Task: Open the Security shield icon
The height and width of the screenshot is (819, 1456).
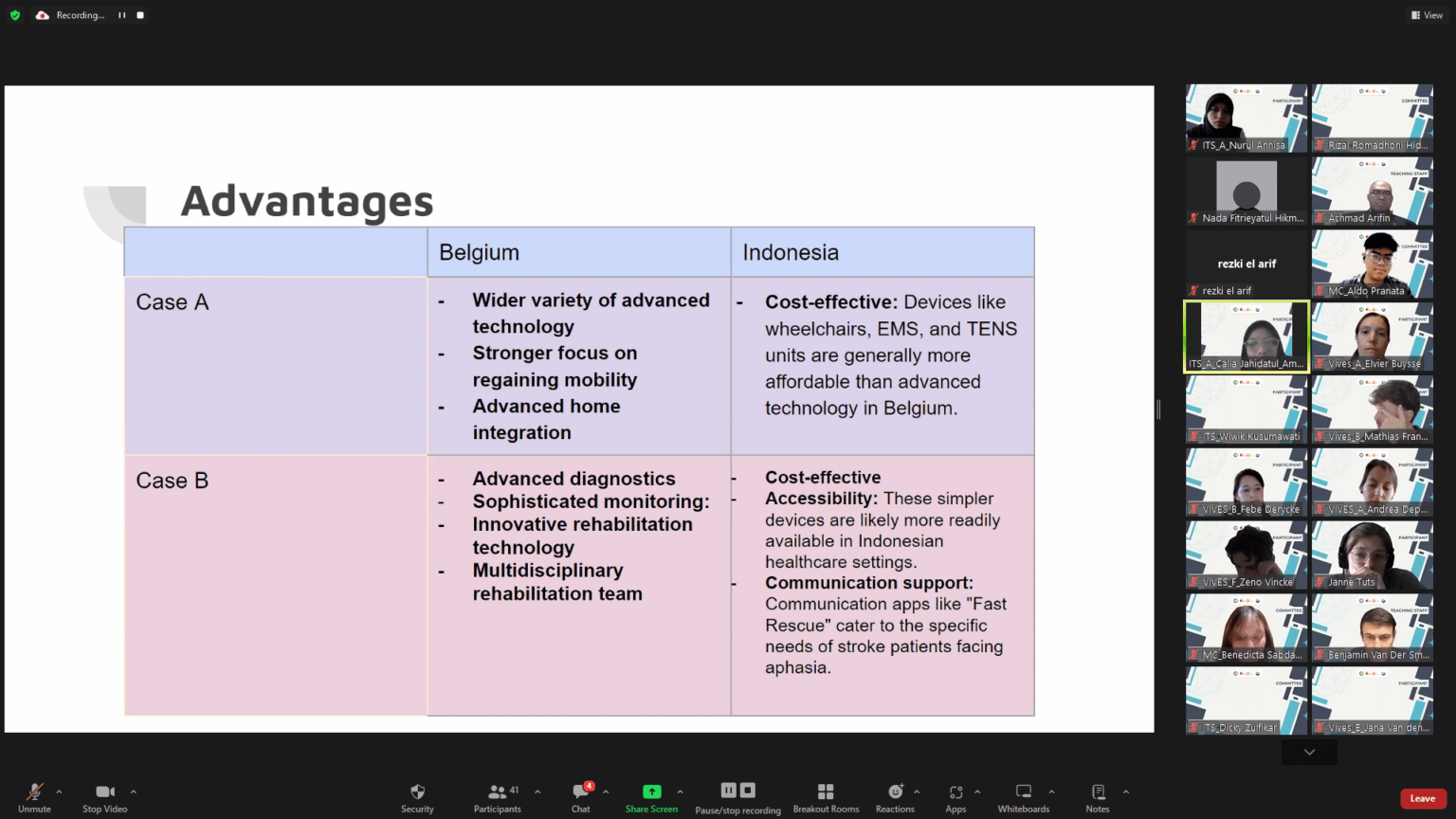Action: pyautogui.click(x=417, y=792)
